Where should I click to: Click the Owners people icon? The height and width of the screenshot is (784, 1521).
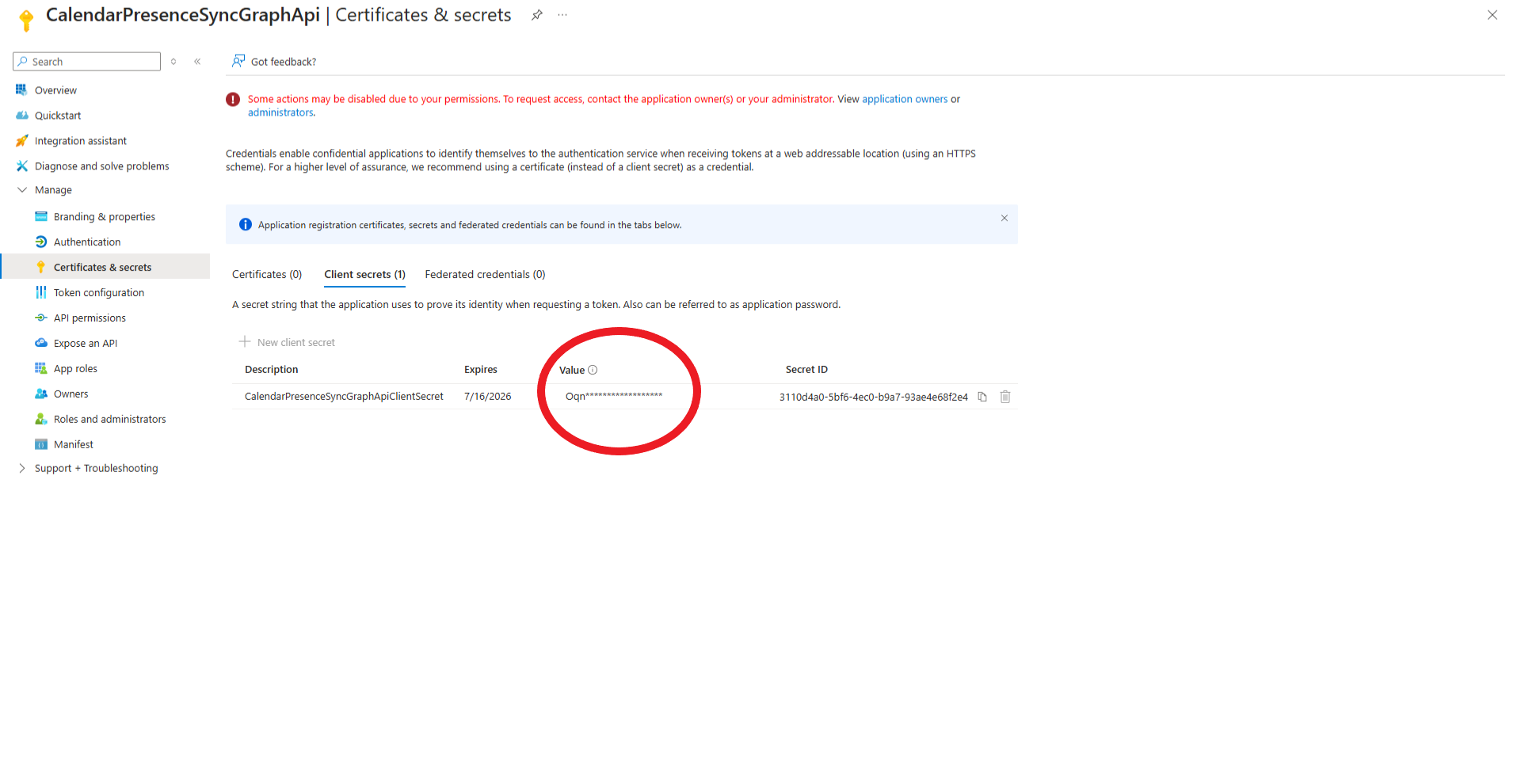(x=41, y=394)
